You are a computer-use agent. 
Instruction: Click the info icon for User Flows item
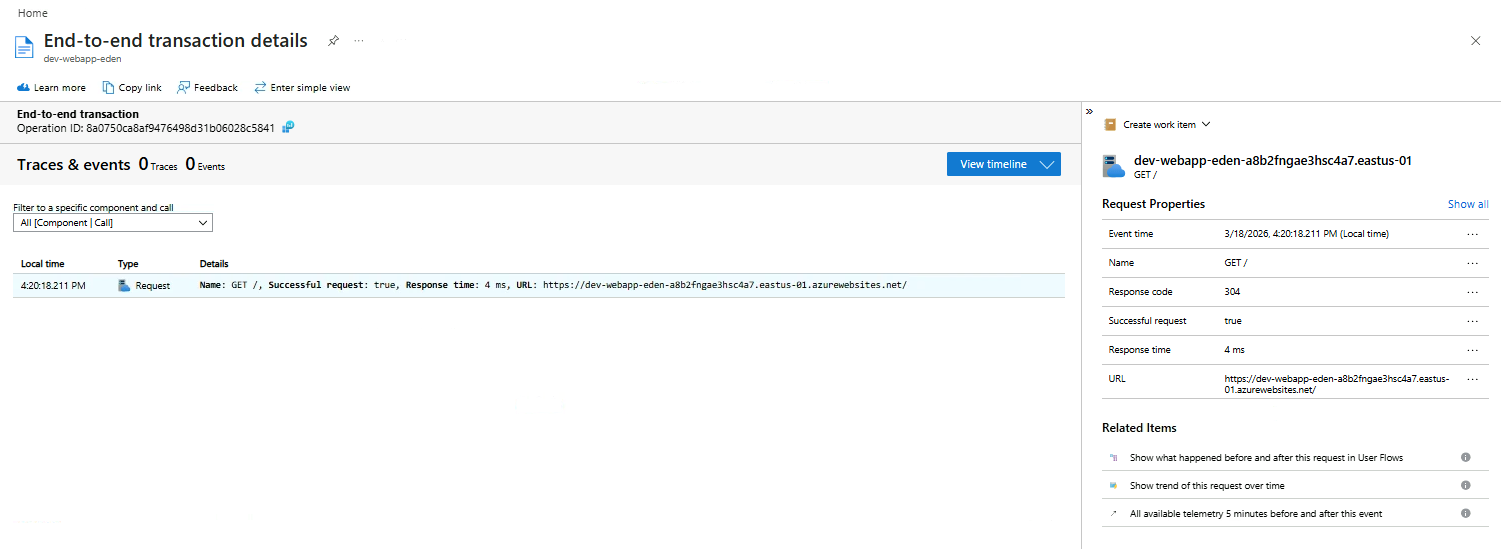[x=1465, y=457]
